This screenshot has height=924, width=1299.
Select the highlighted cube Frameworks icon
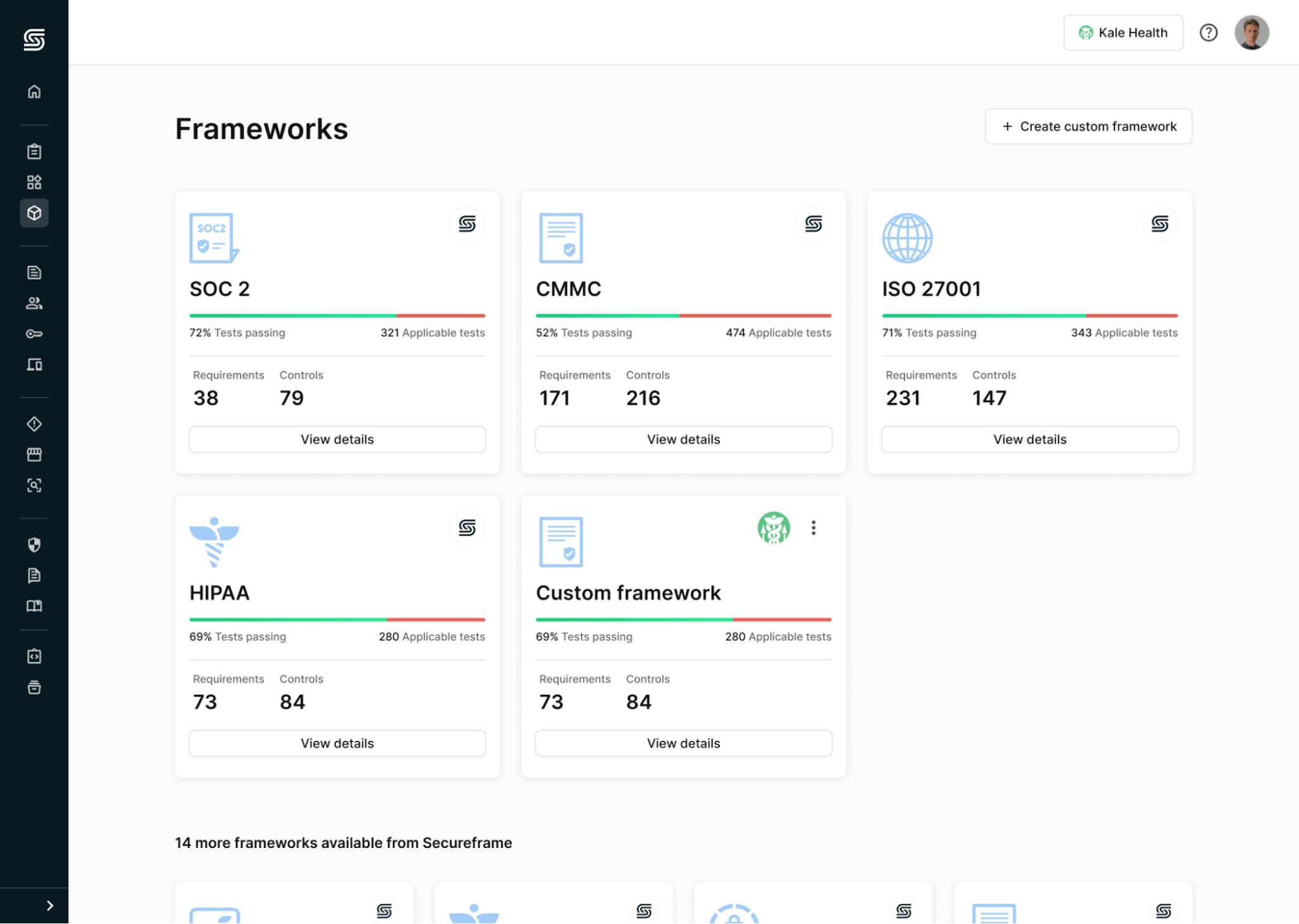click(x=34, y=213)
